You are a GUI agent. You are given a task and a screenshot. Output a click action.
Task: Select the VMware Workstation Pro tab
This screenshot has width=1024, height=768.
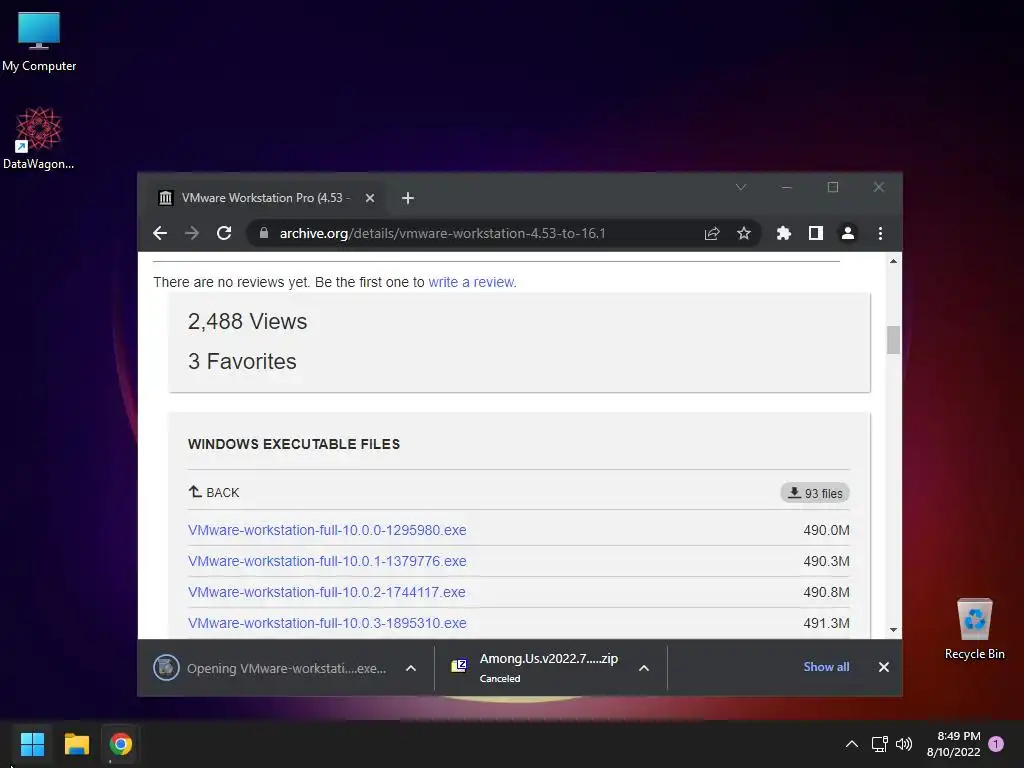click(264, 198)
